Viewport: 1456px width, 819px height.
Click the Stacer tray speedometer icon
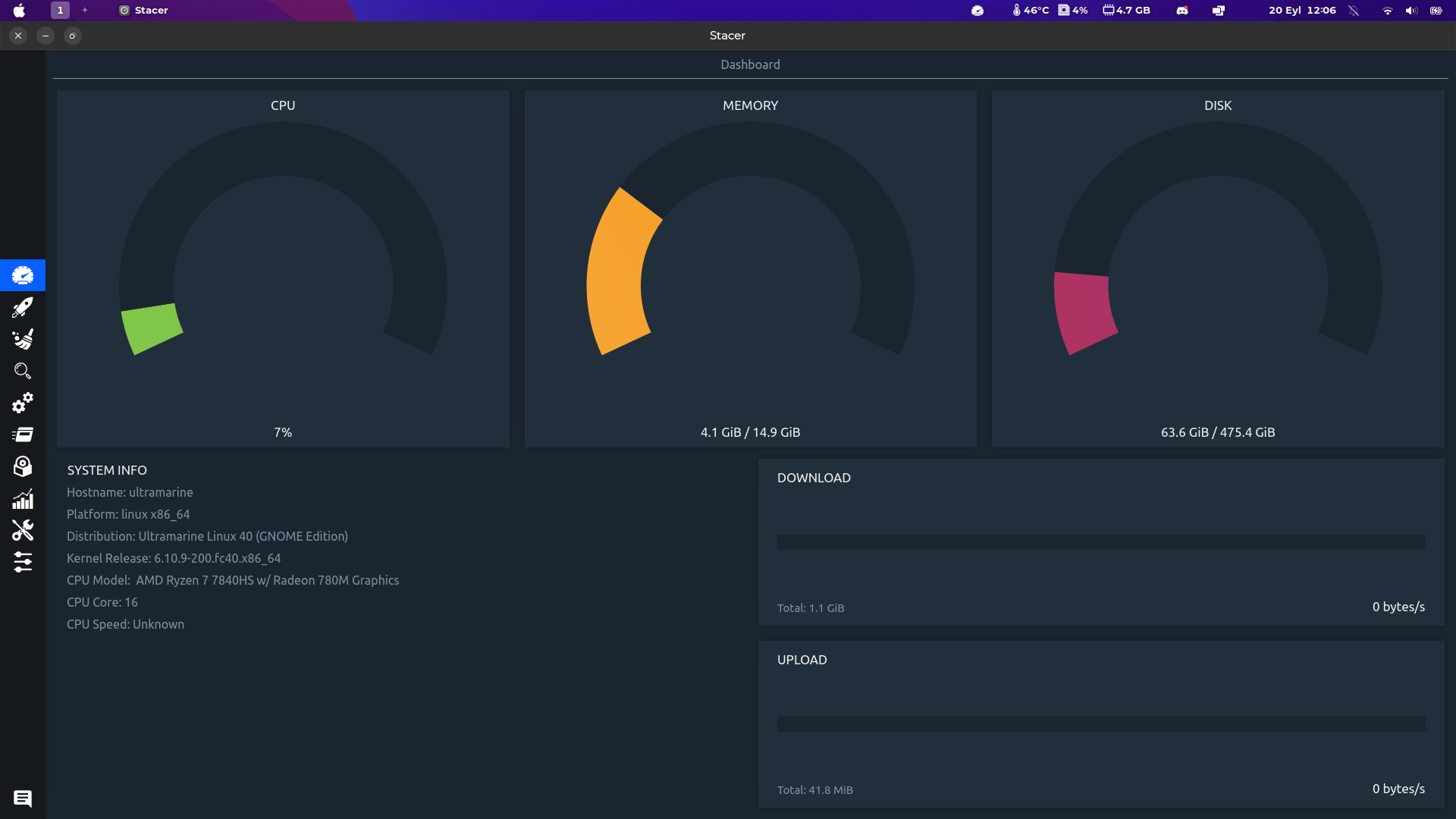pyautogui.click(x=977, y=11)
